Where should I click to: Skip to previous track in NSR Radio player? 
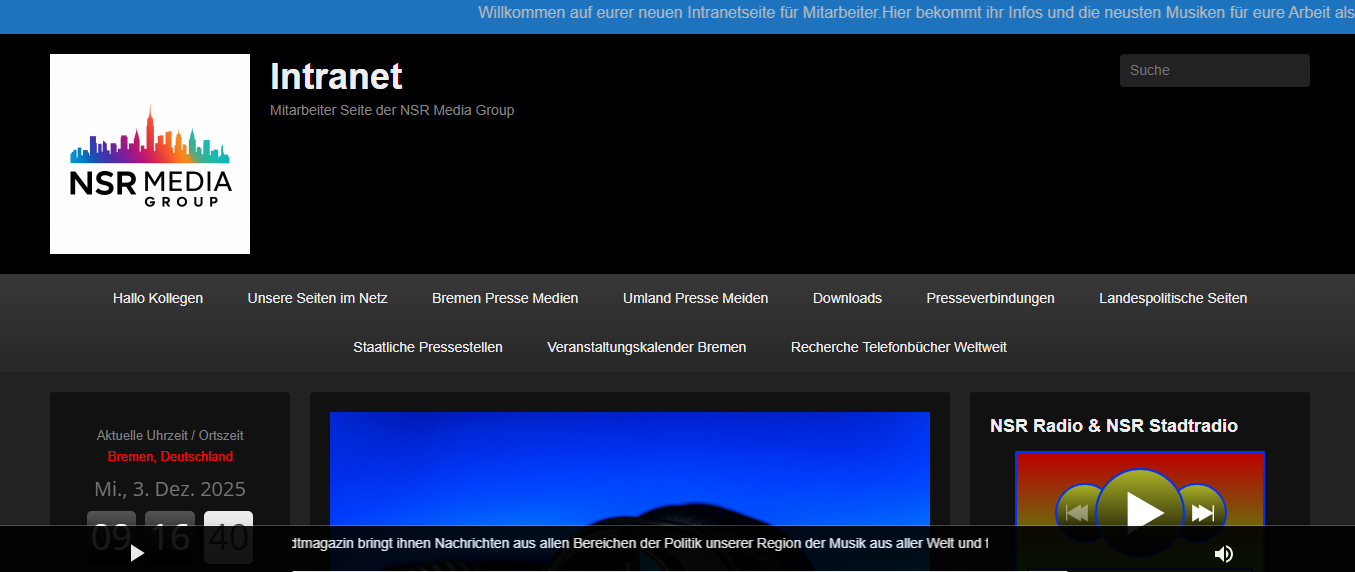click(x=1077, y=512)
